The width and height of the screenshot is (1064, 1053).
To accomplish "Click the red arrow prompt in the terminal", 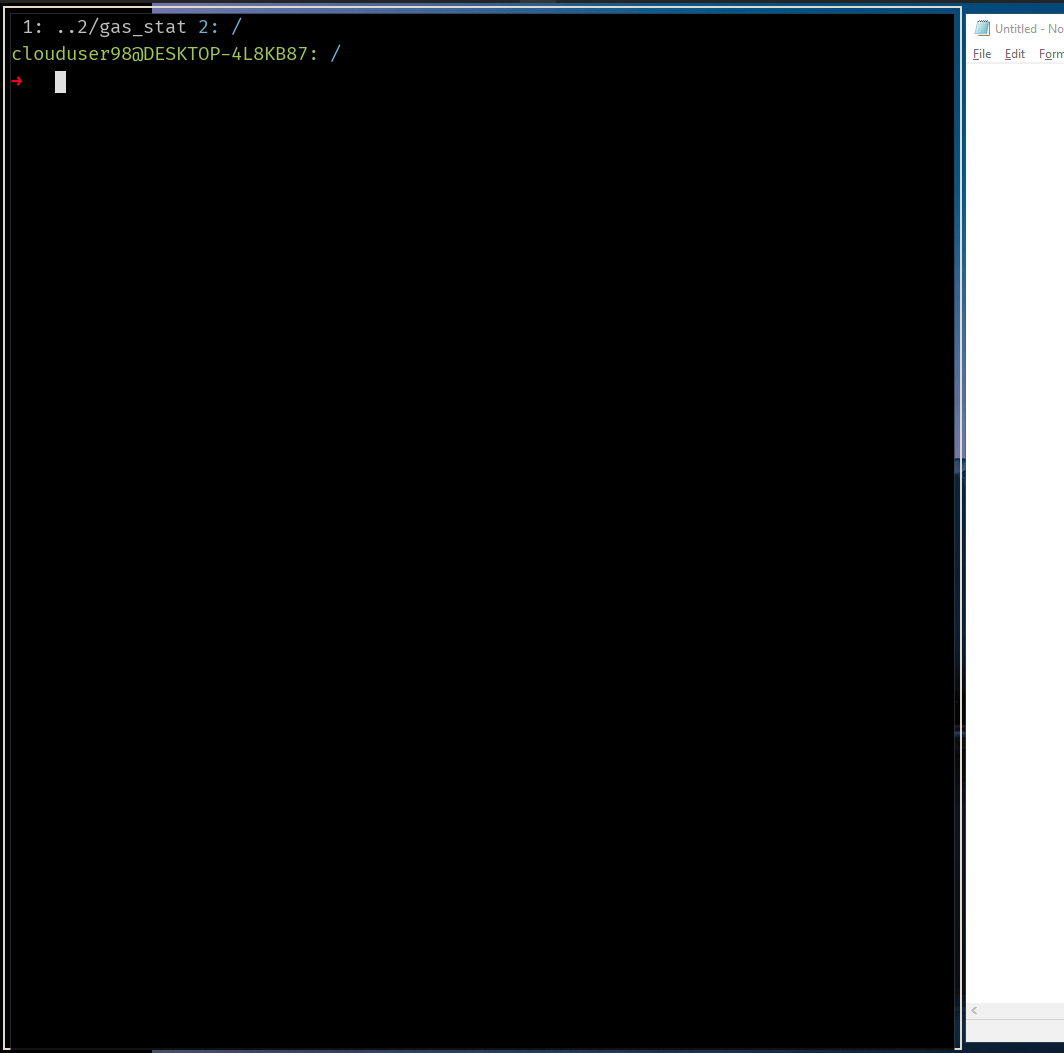I will [x=16, y=82].
